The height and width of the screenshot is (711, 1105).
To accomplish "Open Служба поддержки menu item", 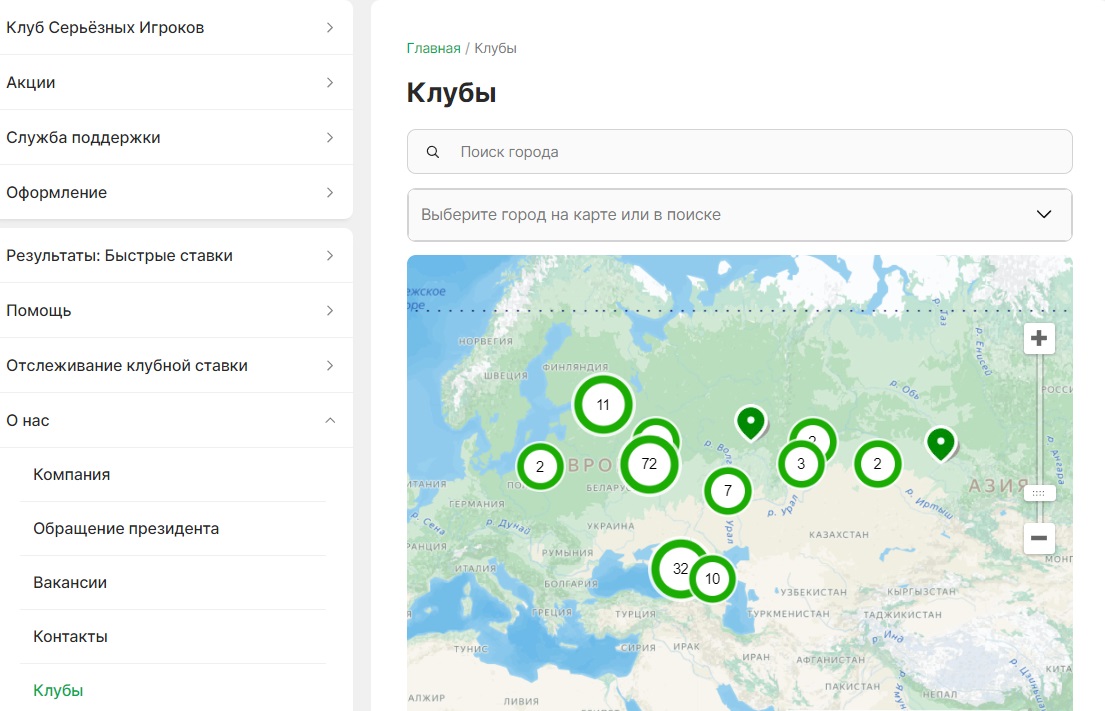I will pyautogui.click(x=176, y=137).
